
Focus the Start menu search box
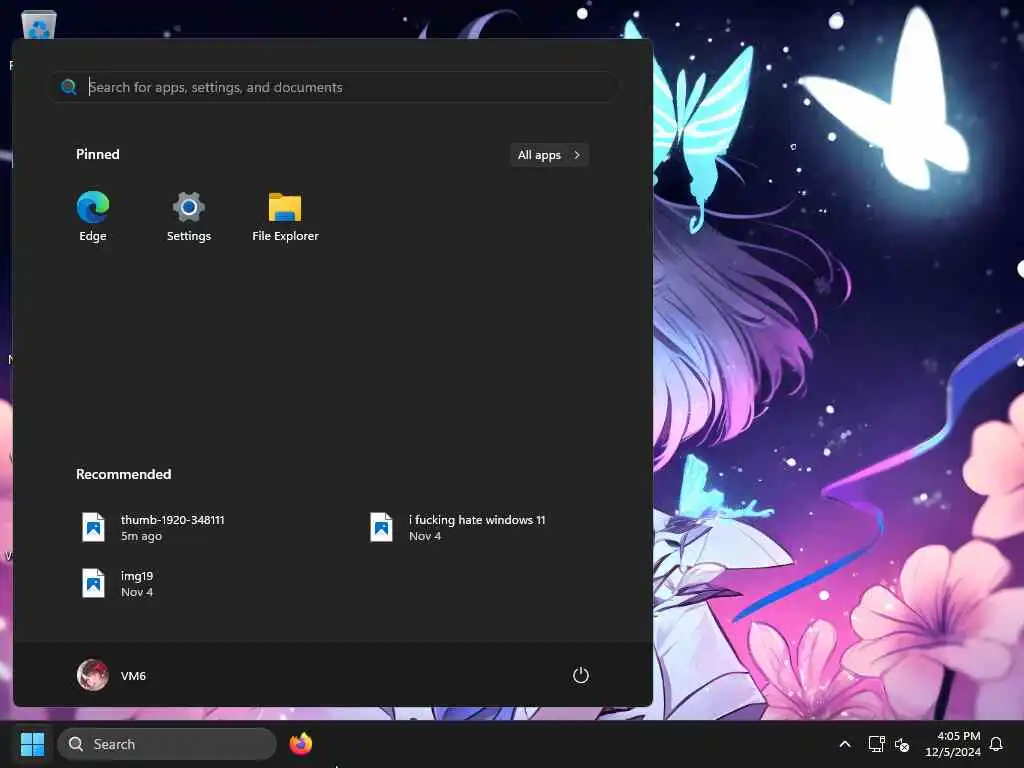(x=334, y=87)
